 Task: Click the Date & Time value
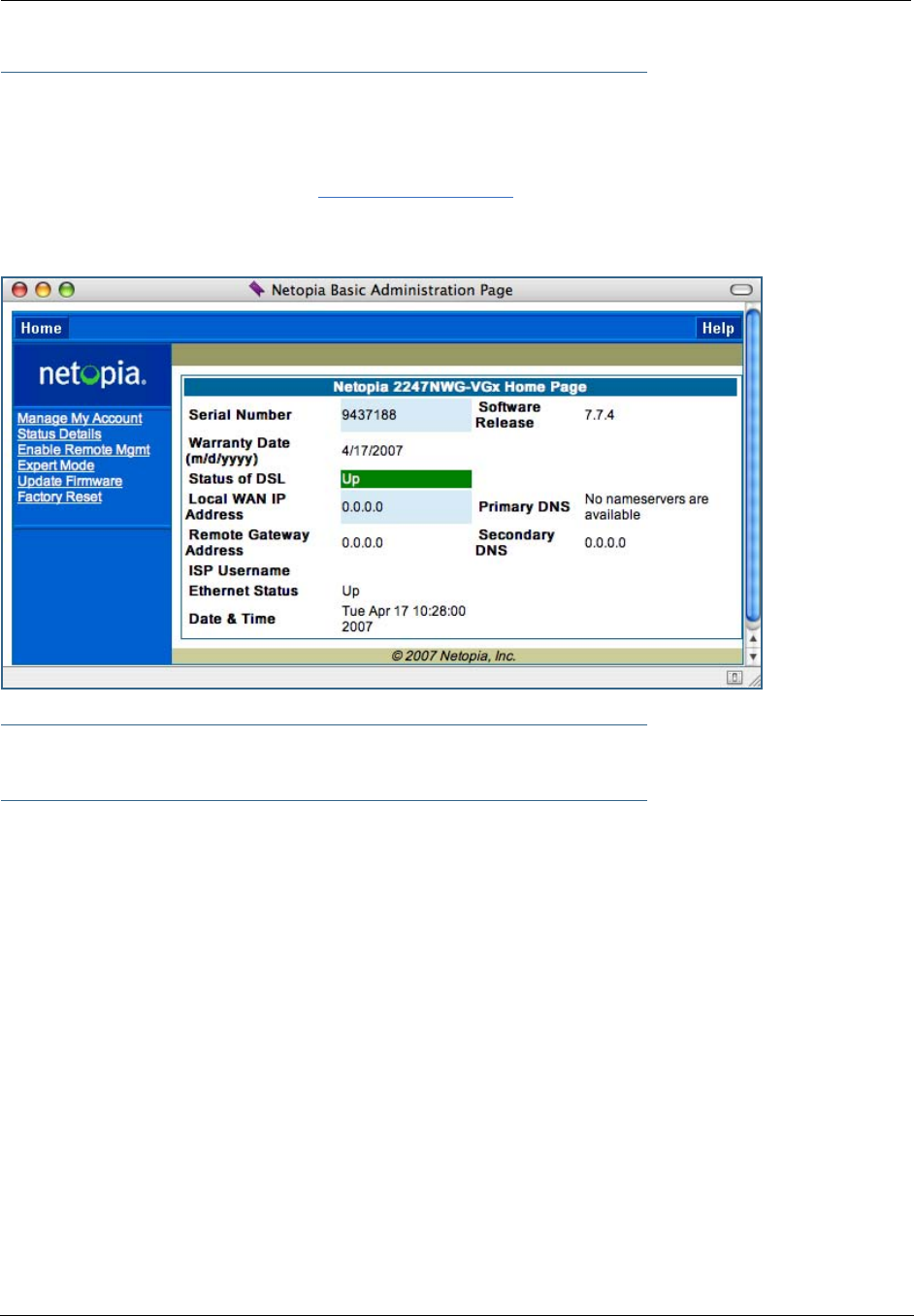click(404, 619)
